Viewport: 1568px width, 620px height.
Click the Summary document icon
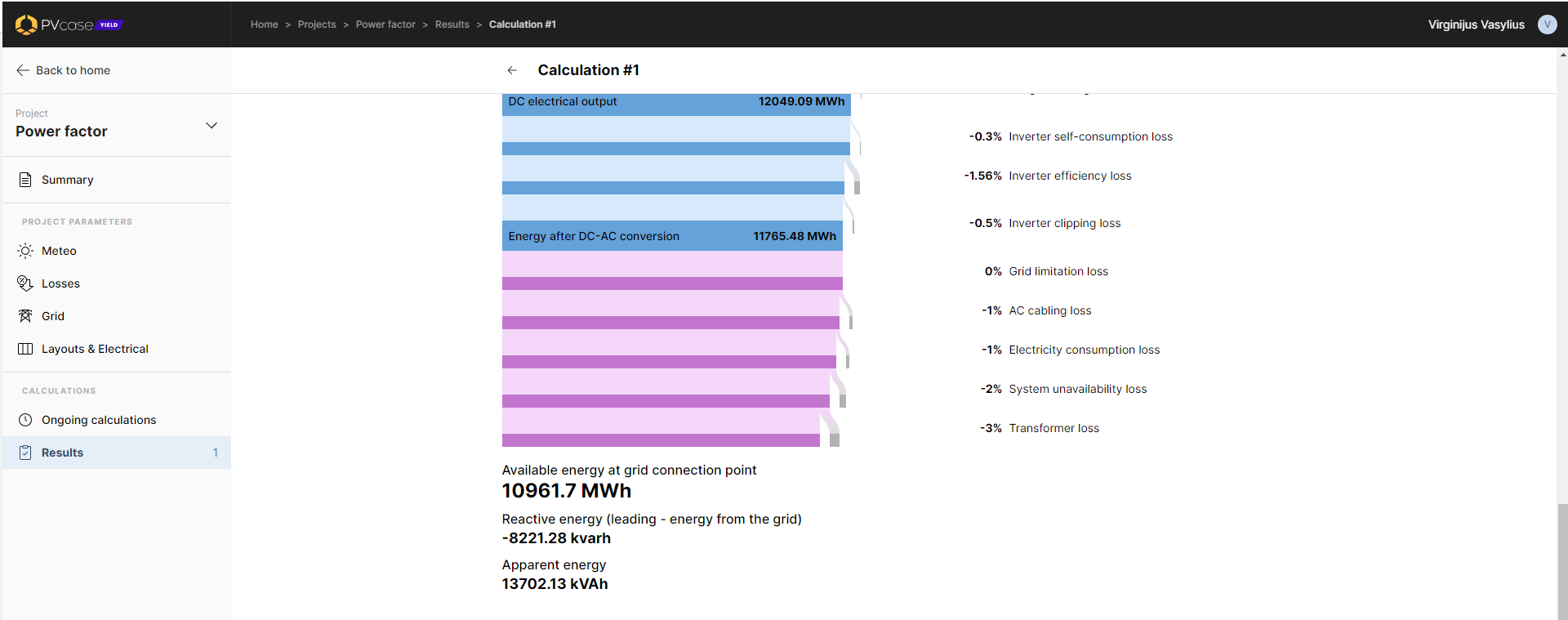click(25, 180)
